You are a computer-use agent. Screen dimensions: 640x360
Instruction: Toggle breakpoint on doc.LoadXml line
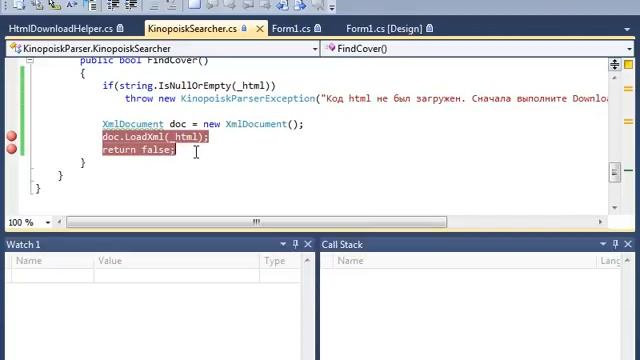tap(12, 136)
